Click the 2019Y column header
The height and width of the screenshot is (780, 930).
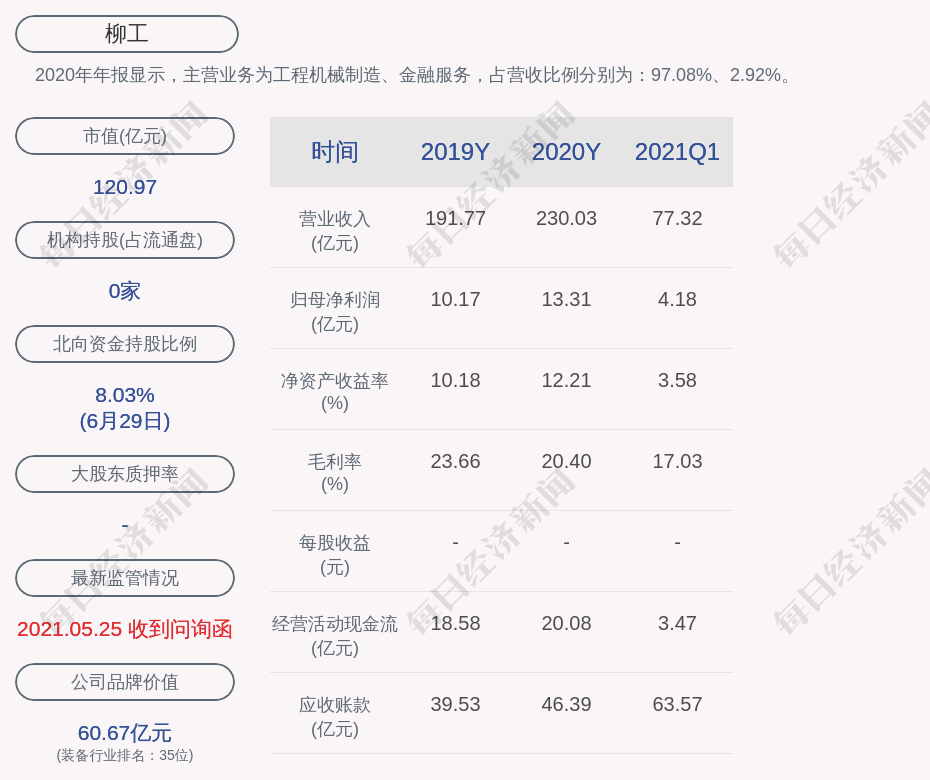click(455, 152)
